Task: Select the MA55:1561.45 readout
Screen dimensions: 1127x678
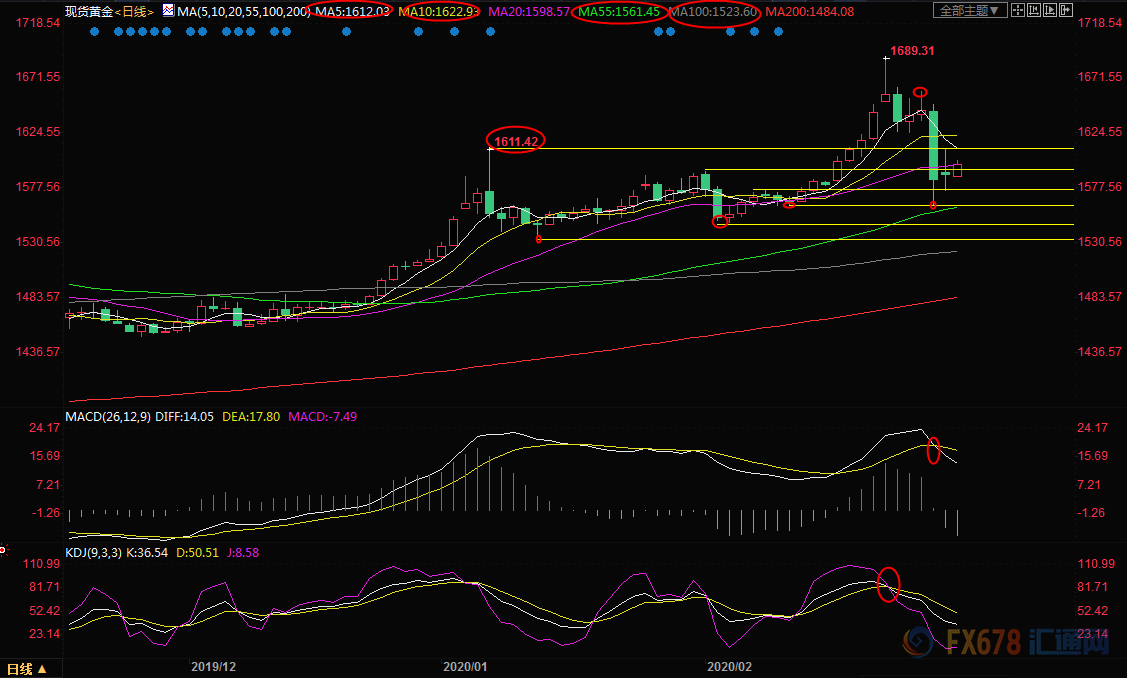Action: coord(619,12)
